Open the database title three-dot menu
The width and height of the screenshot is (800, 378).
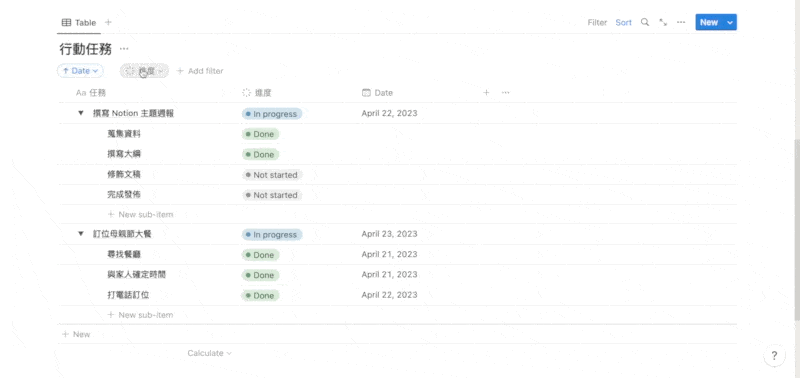(x=124, y=49)
